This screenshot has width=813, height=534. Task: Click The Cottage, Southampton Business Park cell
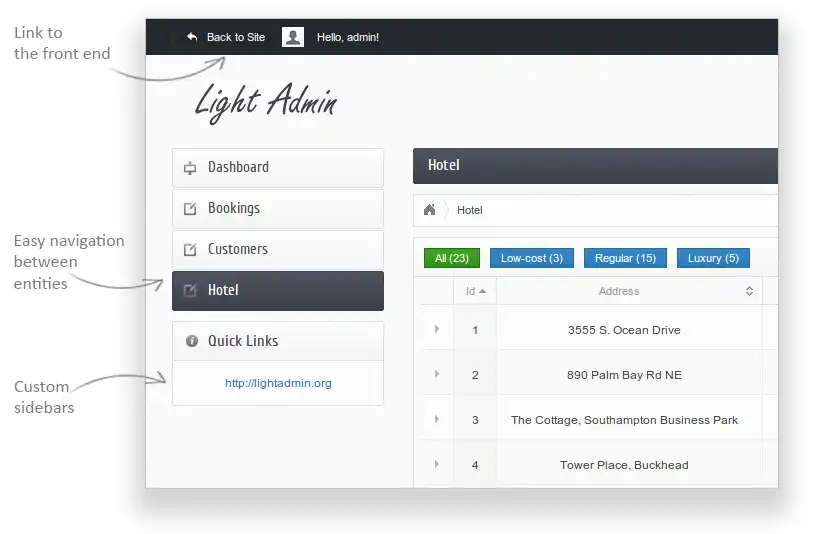click(x=629, y=418)
